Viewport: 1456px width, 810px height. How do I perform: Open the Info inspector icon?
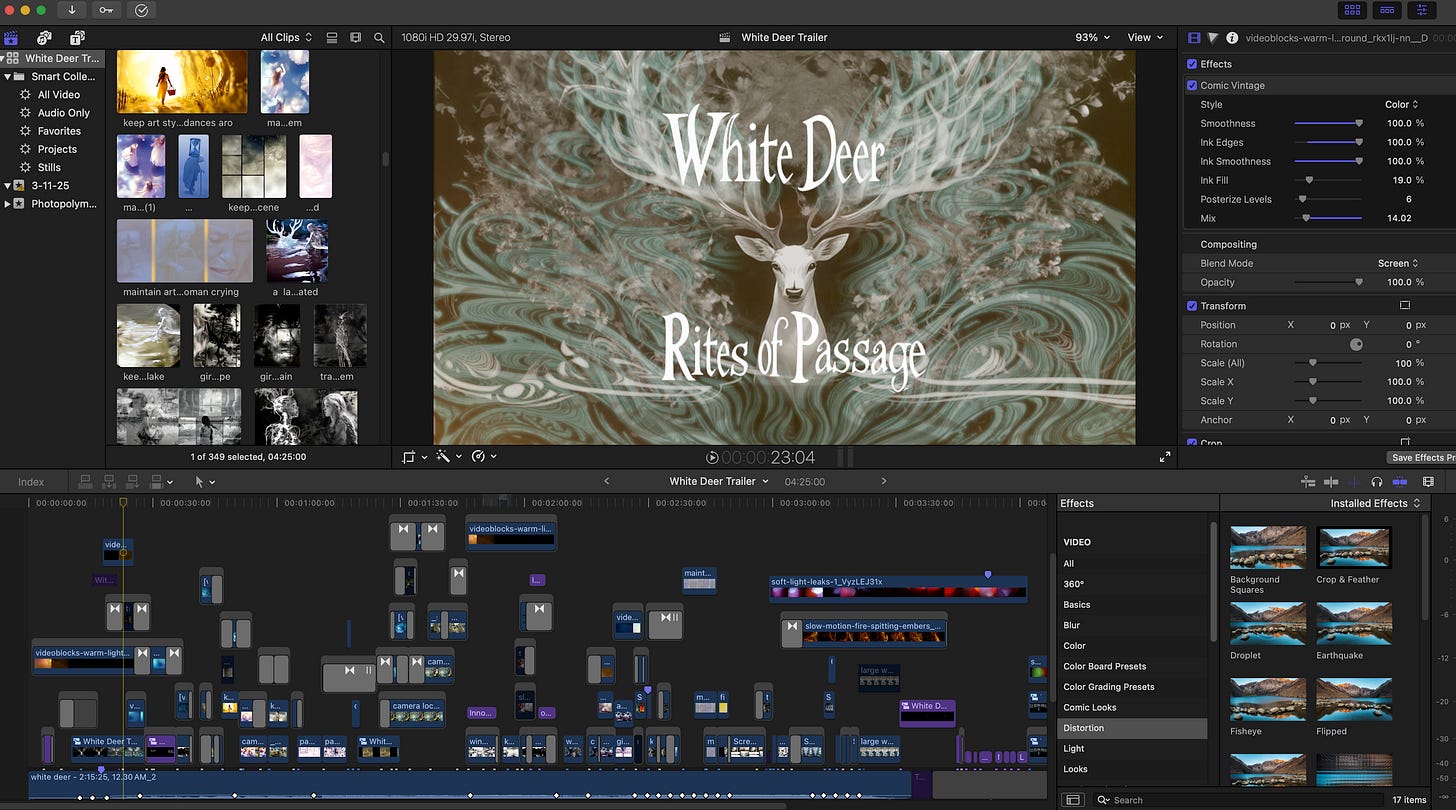tap(1232, 38)
